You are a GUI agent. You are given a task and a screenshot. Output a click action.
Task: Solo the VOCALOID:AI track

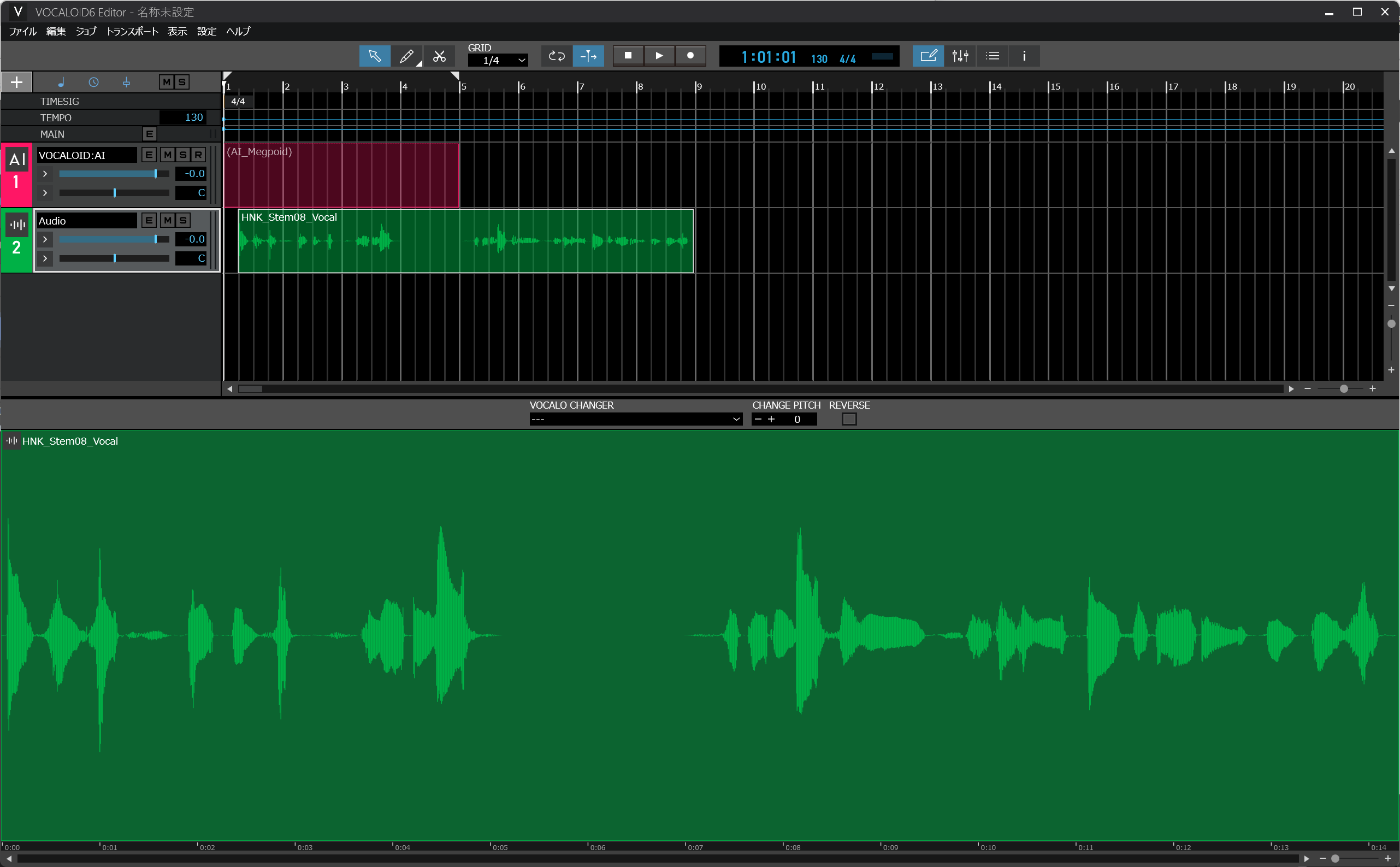[183, 155]
